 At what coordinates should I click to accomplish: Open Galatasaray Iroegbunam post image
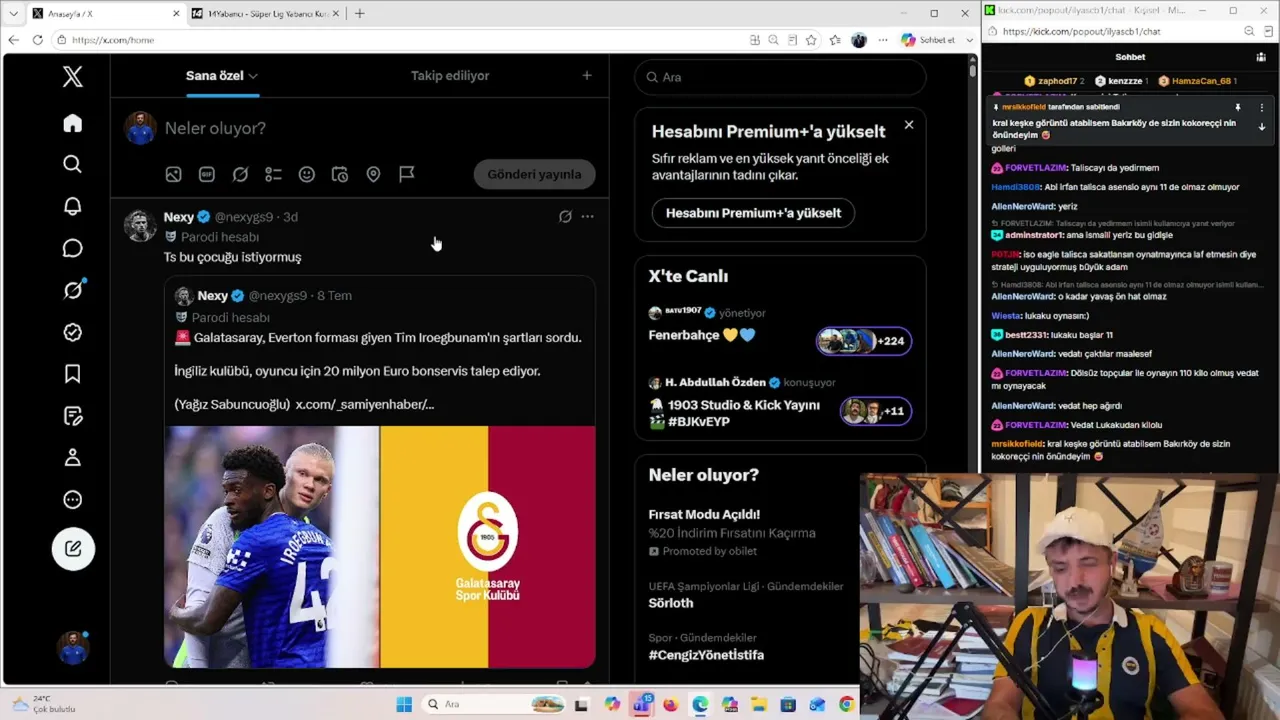[x=380, y=547]
